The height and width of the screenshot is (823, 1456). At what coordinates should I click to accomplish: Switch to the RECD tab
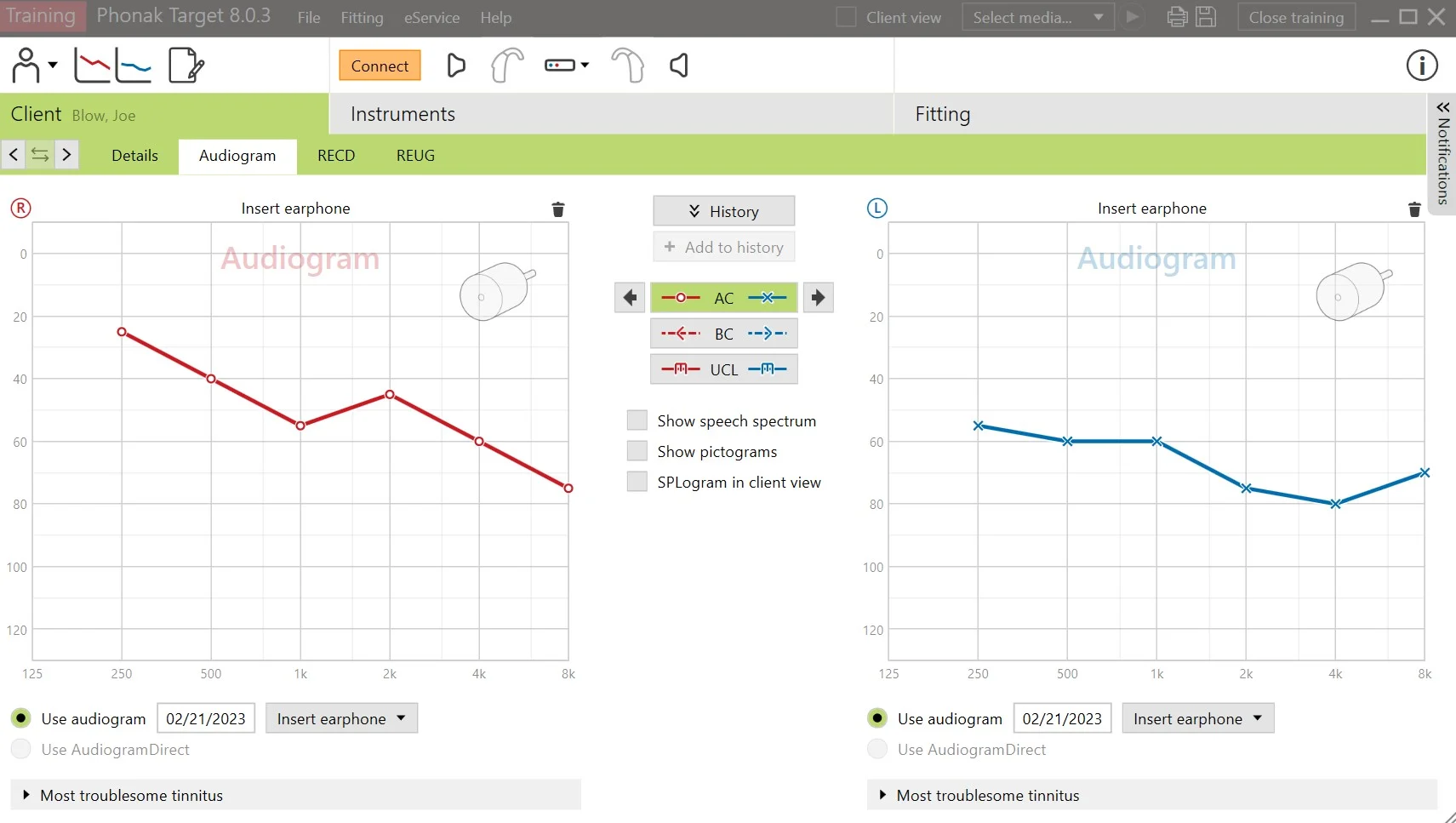tap(336, 156)
